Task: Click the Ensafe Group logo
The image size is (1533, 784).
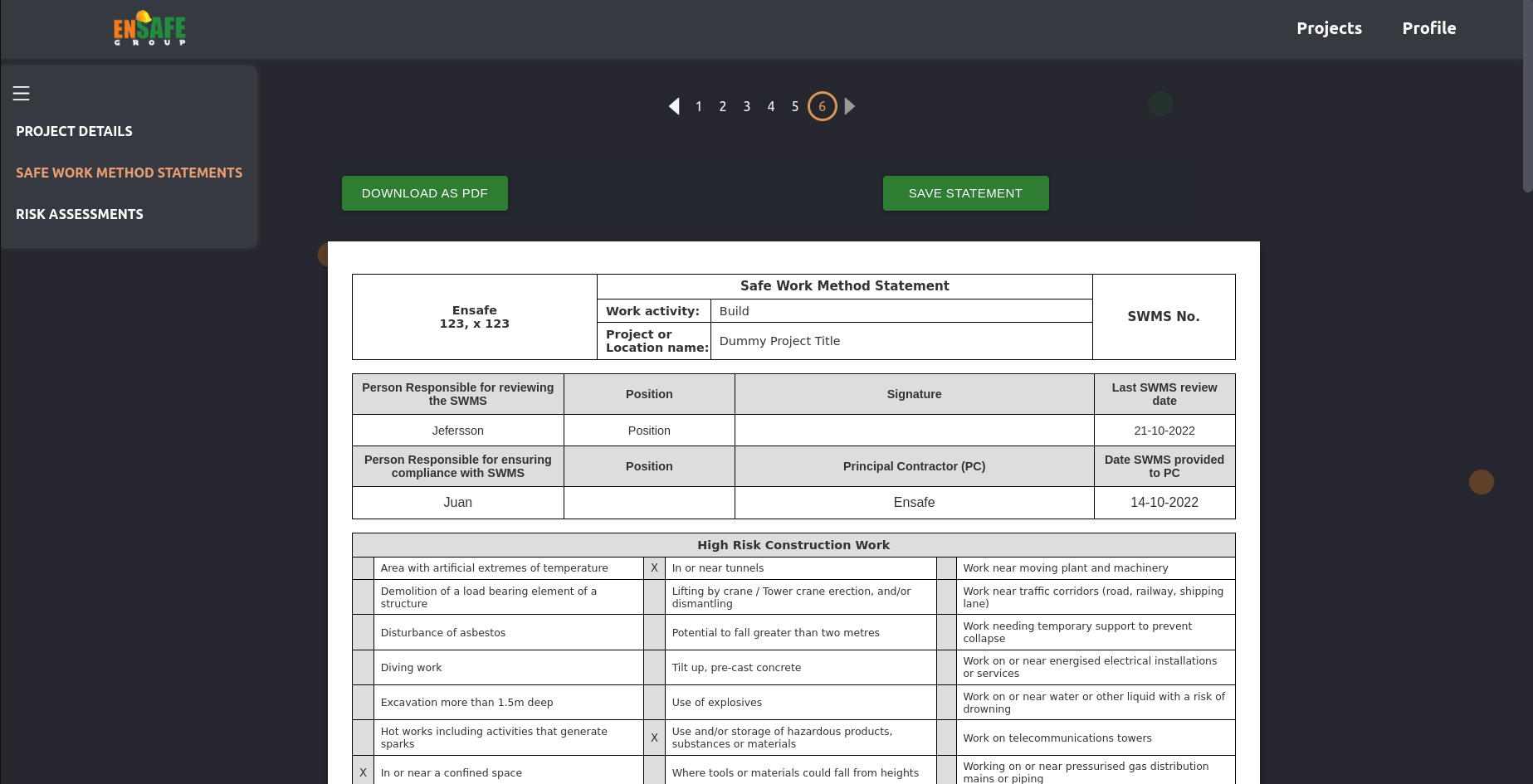Action: pos(149,28)
